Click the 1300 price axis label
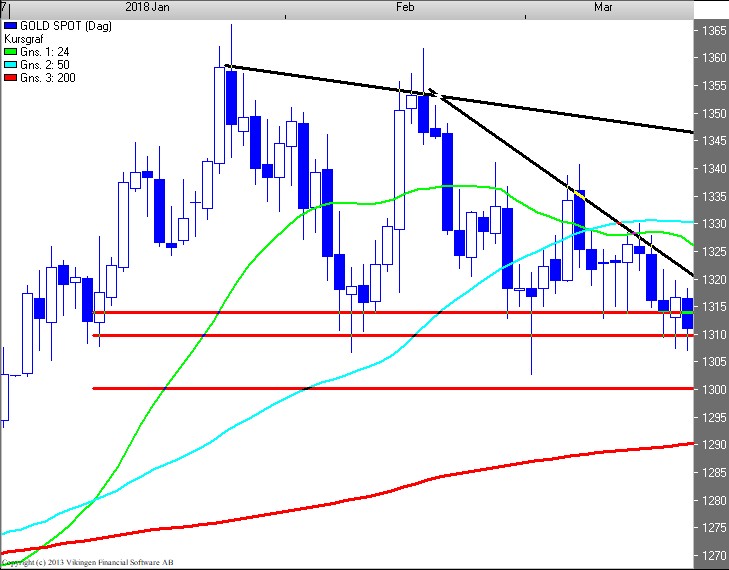 click(714, 389)
